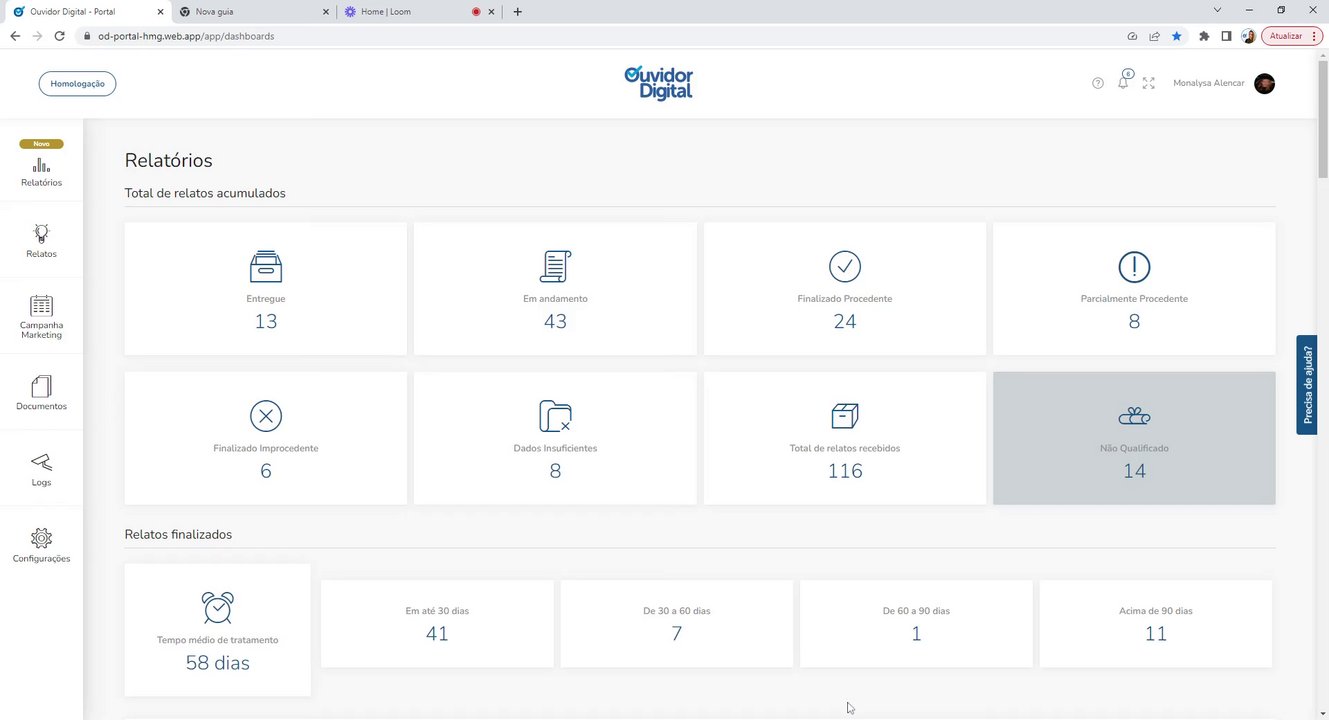Image resolution: width=1329 pixels, height=720 pixels.
Task: Open the browser extensions puzzle icon
Action: point(1204,36)
